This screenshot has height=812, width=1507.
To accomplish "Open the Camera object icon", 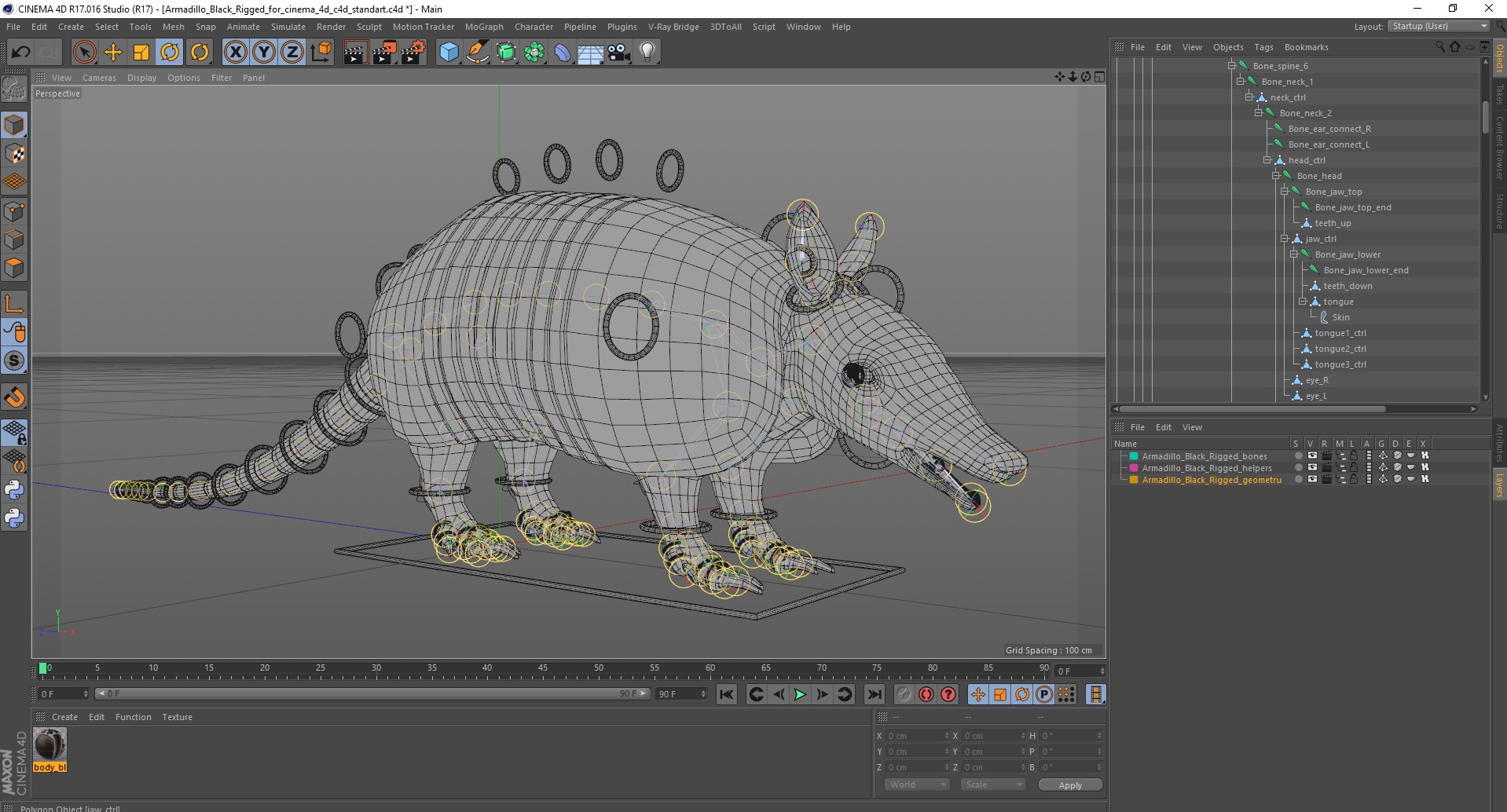I will tap(619, 53).
